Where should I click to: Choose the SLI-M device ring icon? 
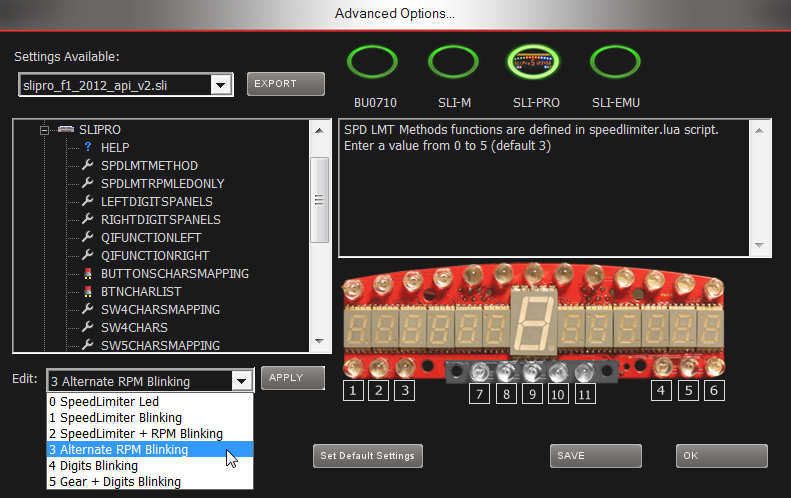[453, 62]
